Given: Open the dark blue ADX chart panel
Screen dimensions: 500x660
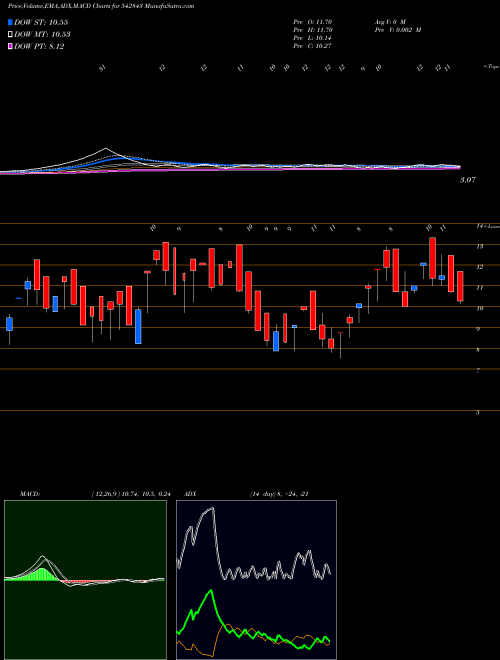Looking at the screenshot, I should (x=256, y=580).
